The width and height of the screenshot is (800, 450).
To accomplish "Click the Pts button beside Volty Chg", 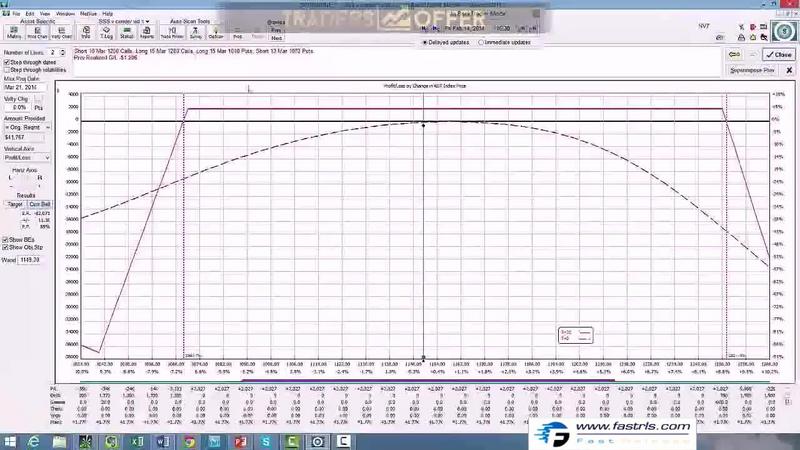I will [x=39, y=108].
